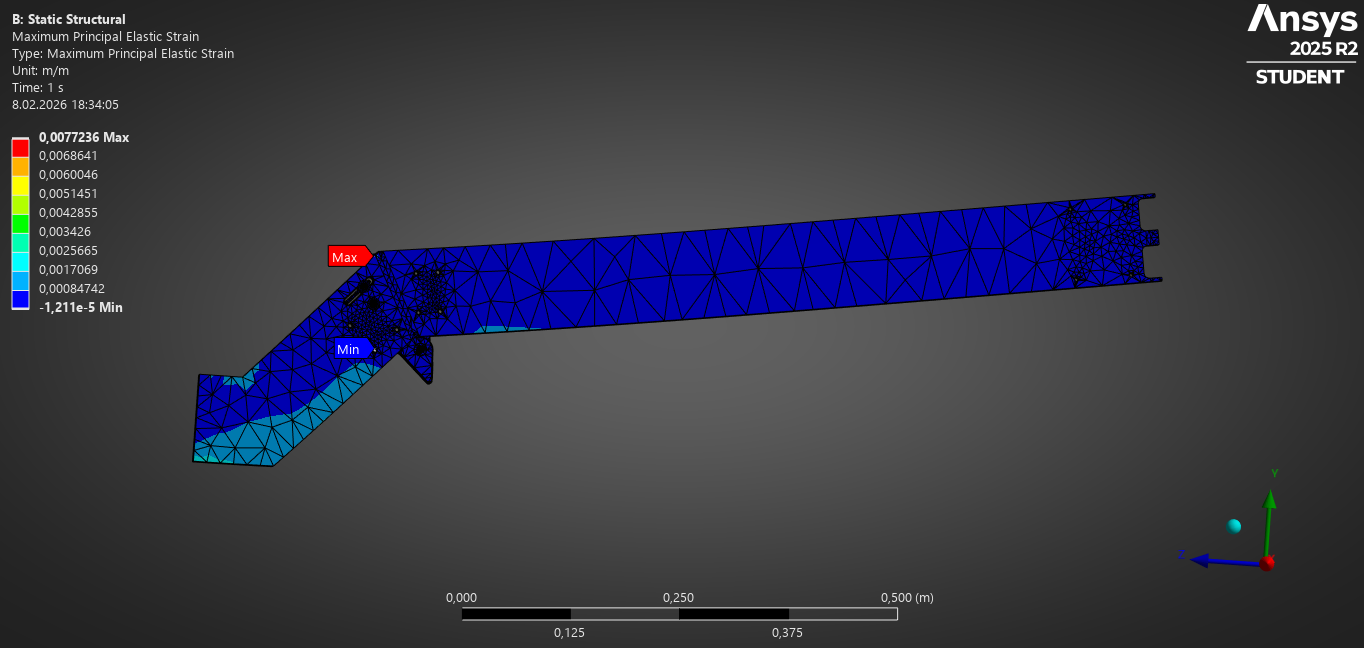Click the scale ruler bar
The image size is (1364, 648).
pyautogui.click(x=679, y=613)
